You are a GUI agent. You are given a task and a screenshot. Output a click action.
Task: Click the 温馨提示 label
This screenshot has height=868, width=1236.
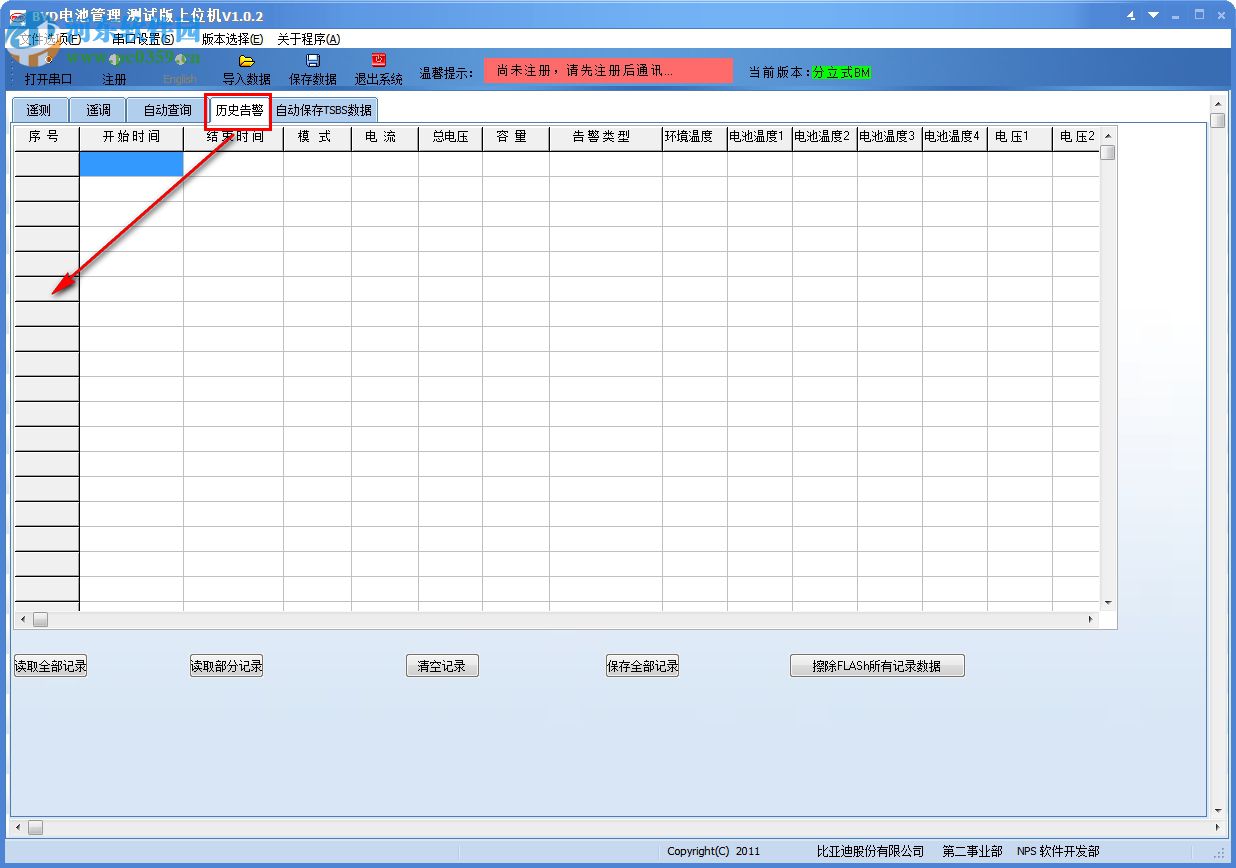point(446,73)
